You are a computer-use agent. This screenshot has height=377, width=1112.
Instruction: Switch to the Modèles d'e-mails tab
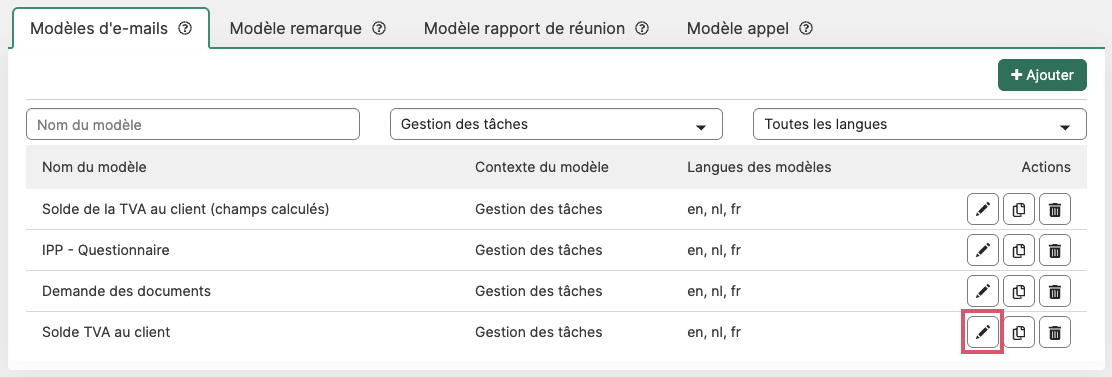111,28
